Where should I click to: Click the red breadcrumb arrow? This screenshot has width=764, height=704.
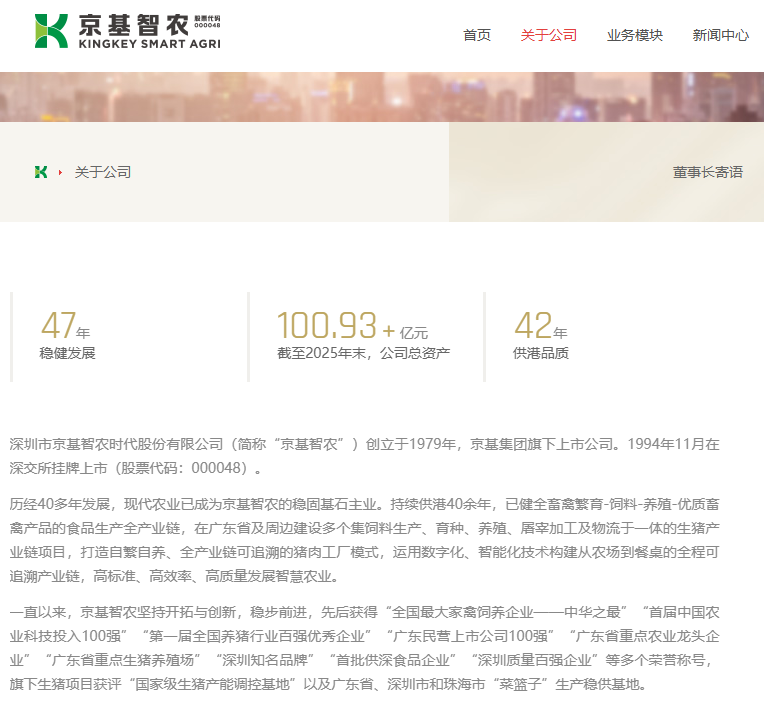[x=60, y=172]
